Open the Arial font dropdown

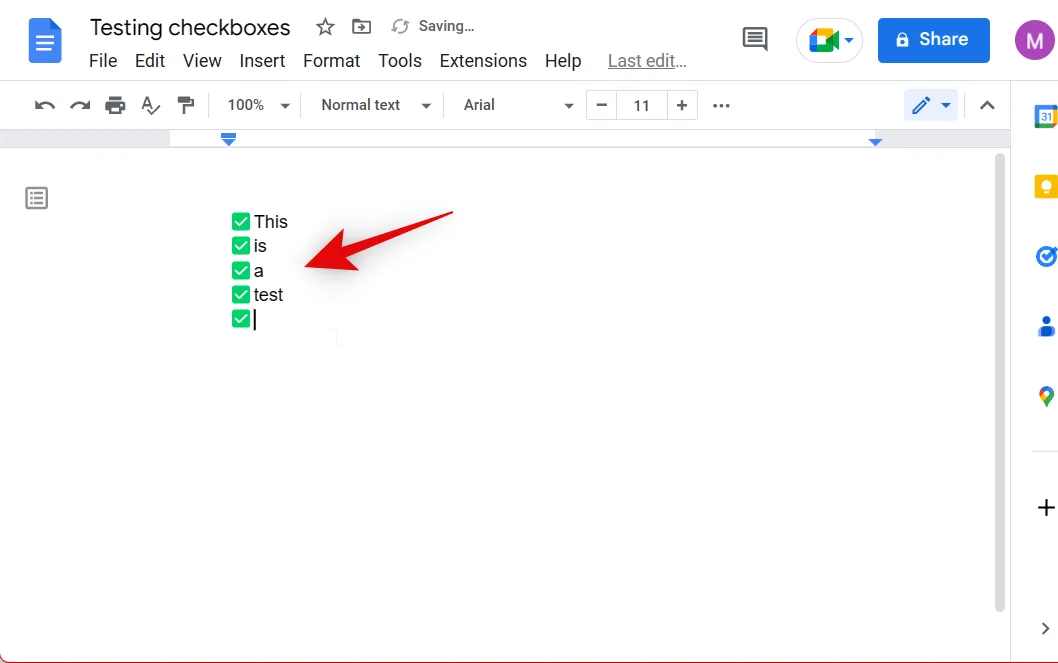coord(518,105)
